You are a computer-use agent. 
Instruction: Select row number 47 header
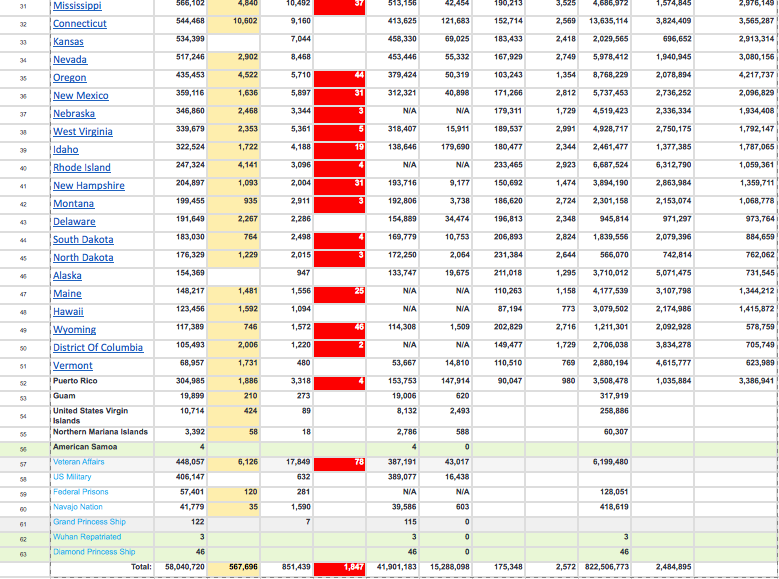tap(23, 294)
